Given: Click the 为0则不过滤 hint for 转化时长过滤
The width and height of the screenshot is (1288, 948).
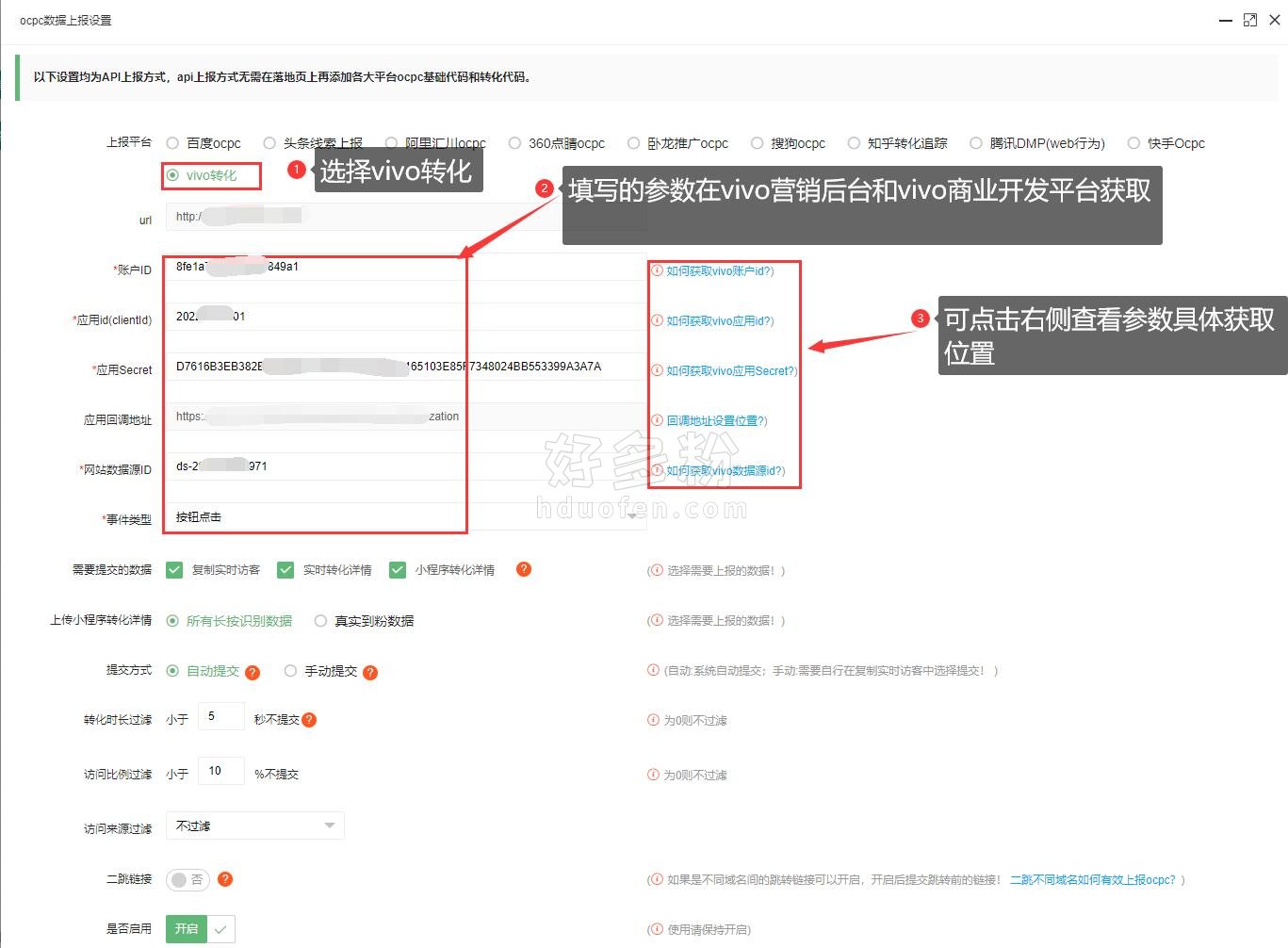Looking at the screenshot, I should click(x=695, y=721).
